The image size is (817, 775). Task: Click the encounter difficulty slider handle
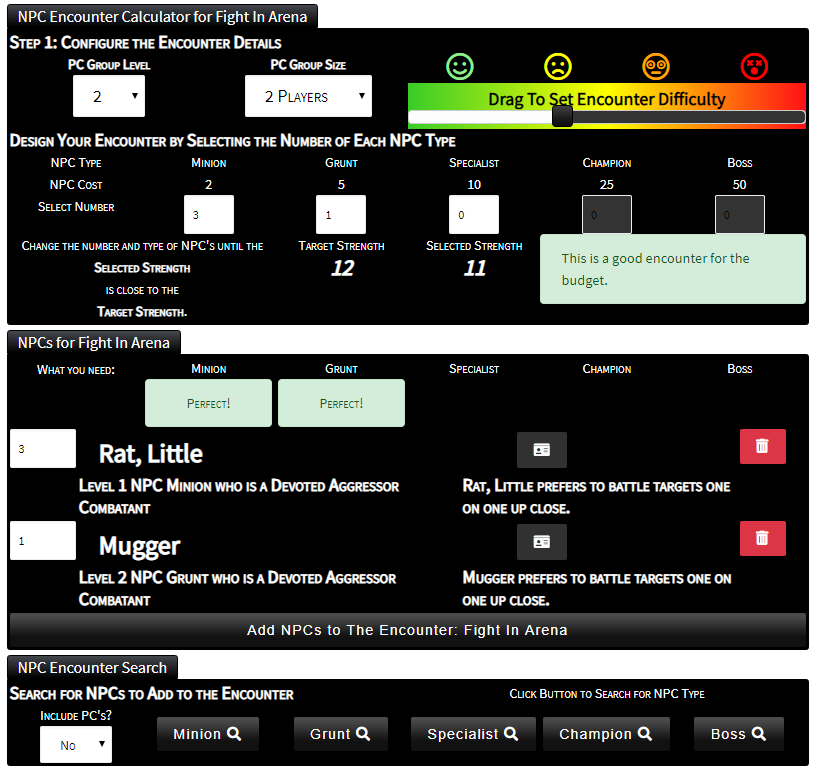pyautogui.click(x=562, y=116)
